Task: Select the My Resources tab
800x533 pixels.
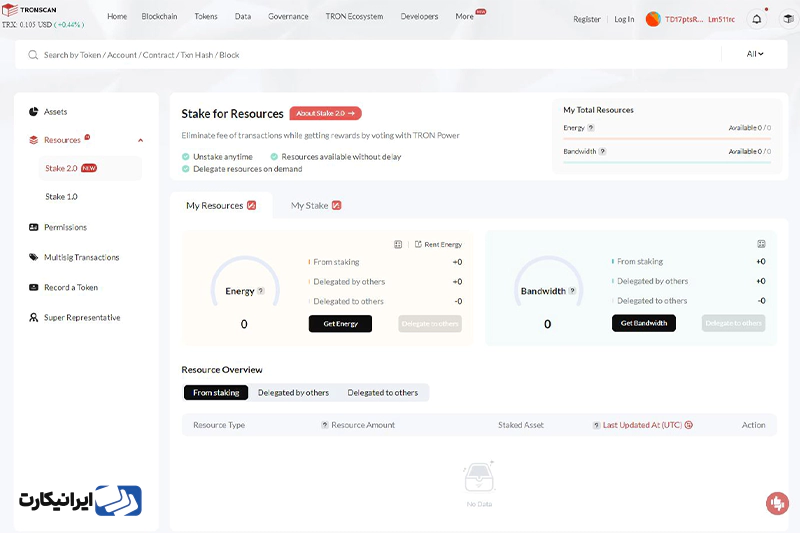Action: (x=221, y=206)
